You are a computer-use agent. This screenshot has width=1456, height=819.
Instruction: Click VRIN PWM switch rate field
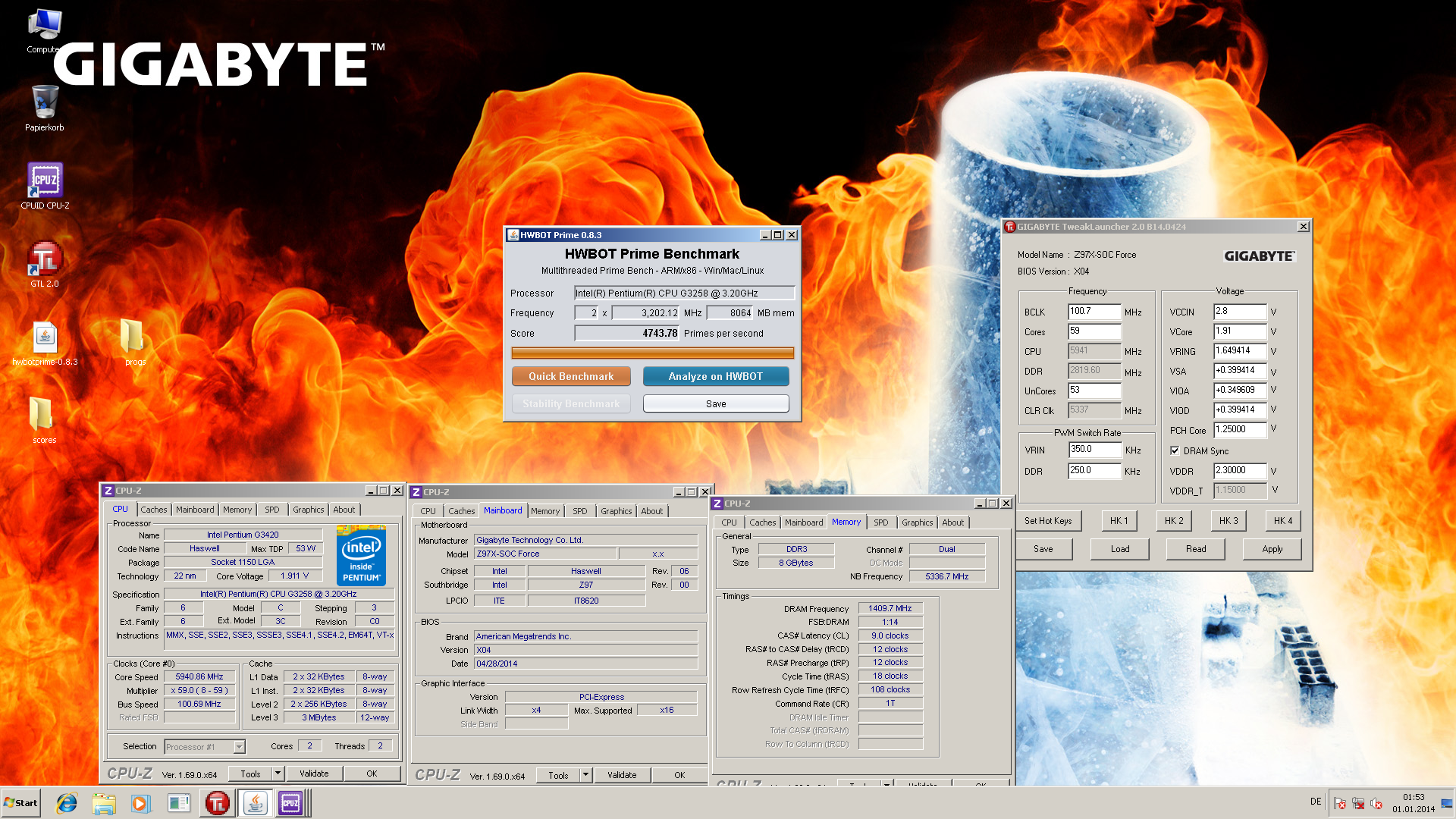tap(1094, 450)
